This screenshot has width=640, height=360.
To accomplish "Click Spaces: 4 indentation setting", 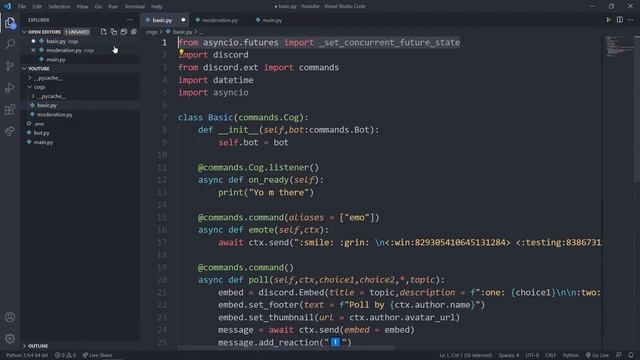I will pyautogui.click(x=509, y=355).
